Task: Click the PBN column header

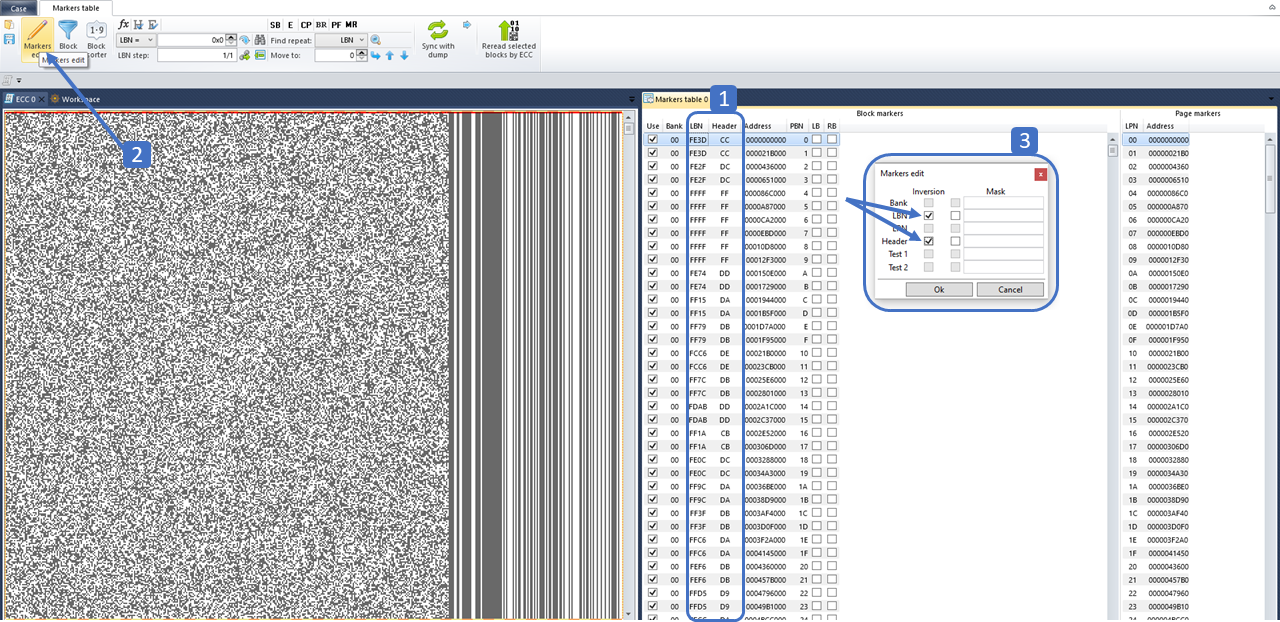Action: click(796, 126)
